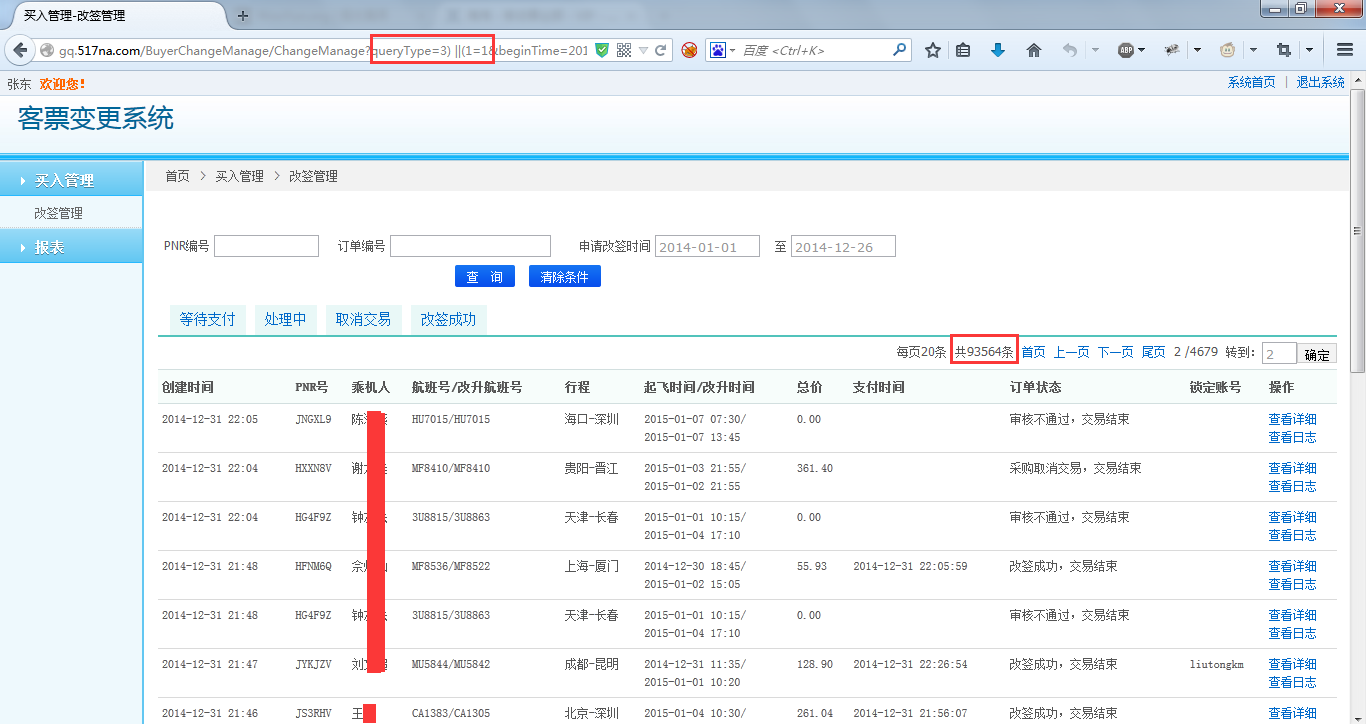This screenshot has height=724, width=1366.
Task: Click the Baidu paw search engine icon
Action: click(x=717, y=50)
